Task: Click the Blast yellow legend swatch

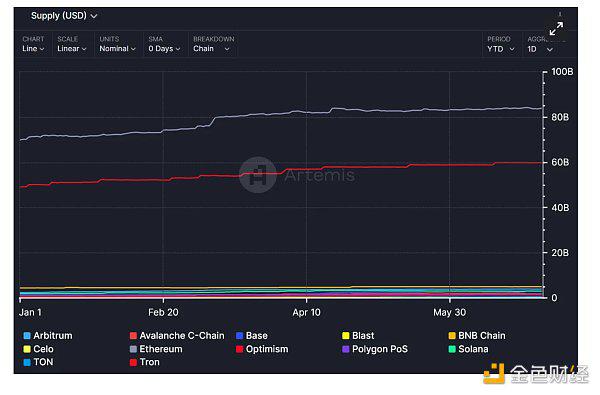Action: (x=346, y=336)
